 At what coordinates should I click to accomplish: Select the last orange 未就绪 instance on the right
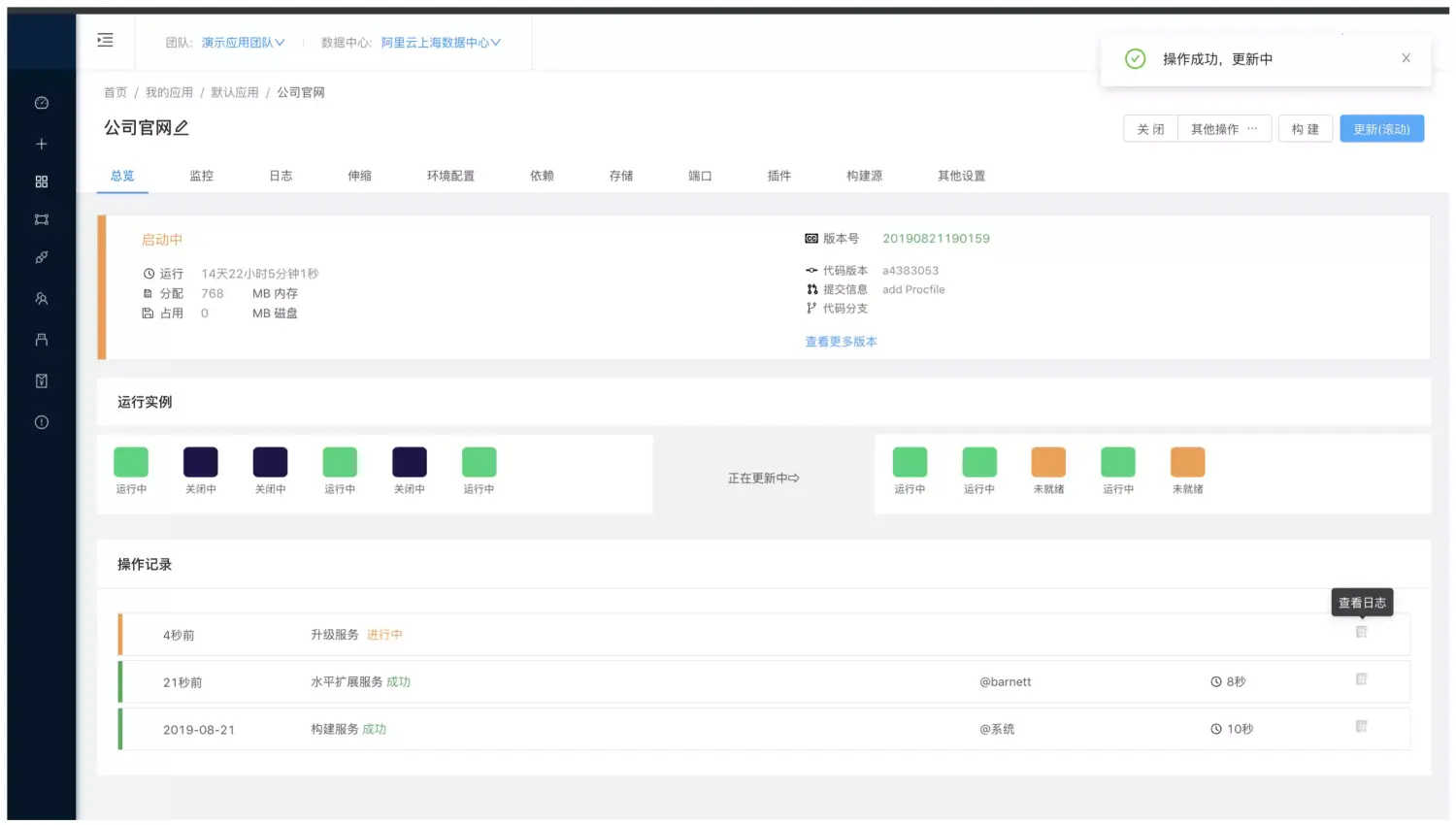1187,462
